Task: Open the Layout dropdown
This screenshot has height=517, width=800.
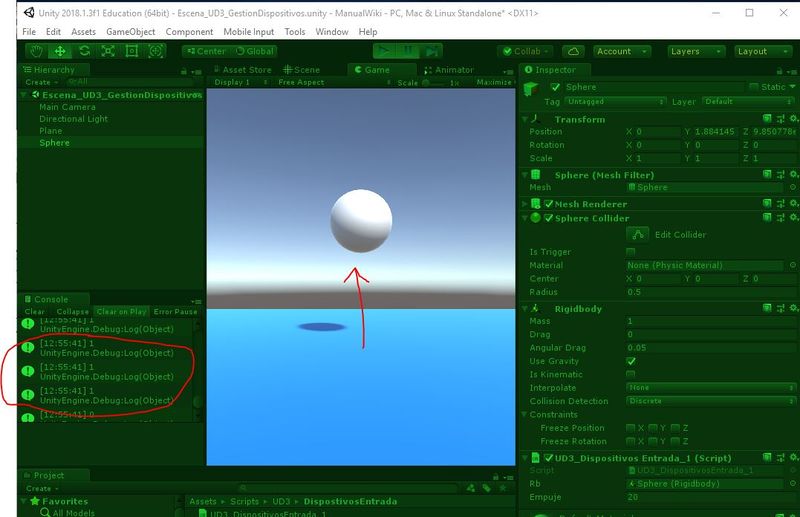Action: coord(762,51)
